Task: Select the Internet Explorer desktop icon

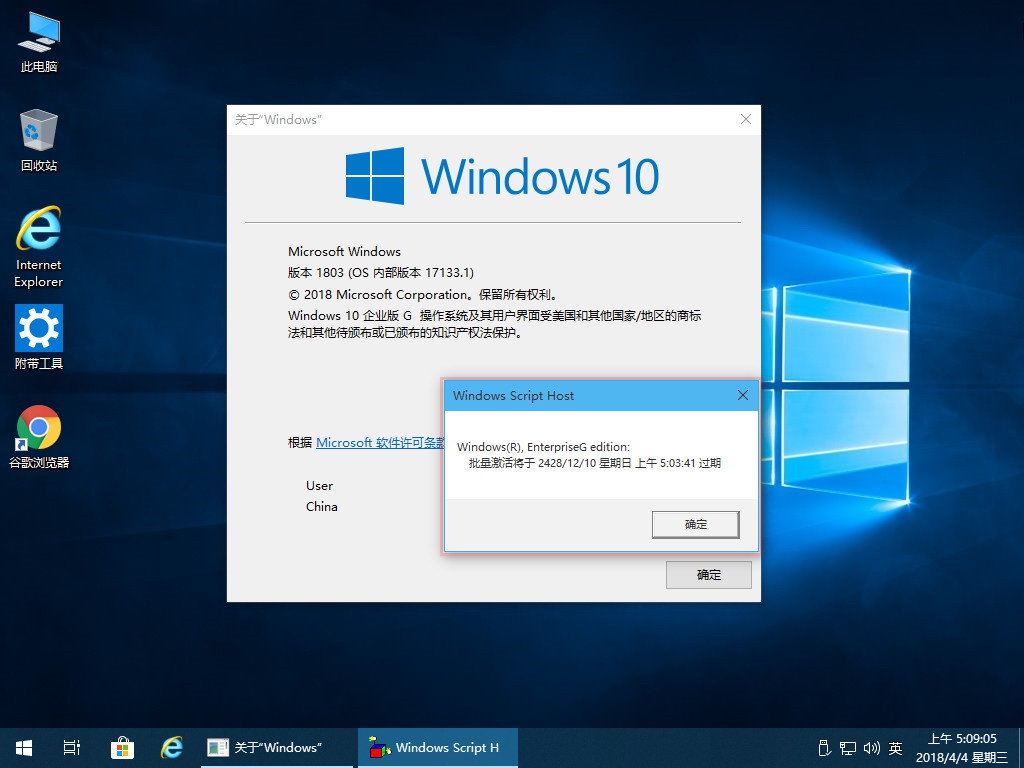Action: pos(39,247)
